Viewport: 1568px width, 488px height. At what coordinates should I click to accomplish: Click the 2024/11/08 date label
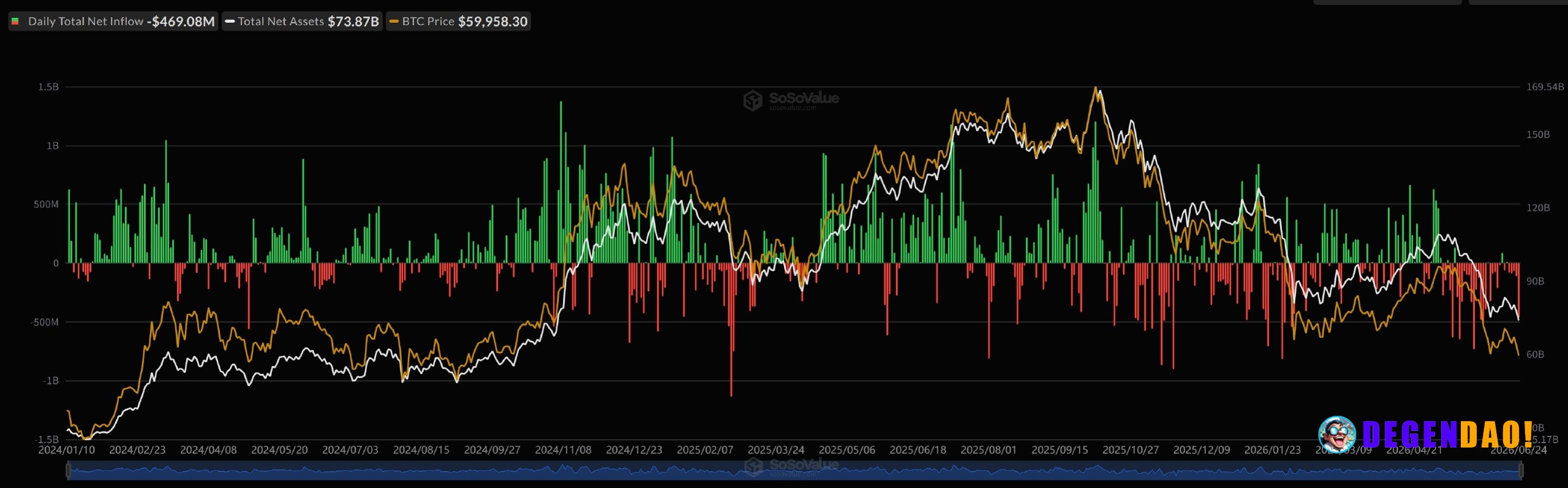563,450
